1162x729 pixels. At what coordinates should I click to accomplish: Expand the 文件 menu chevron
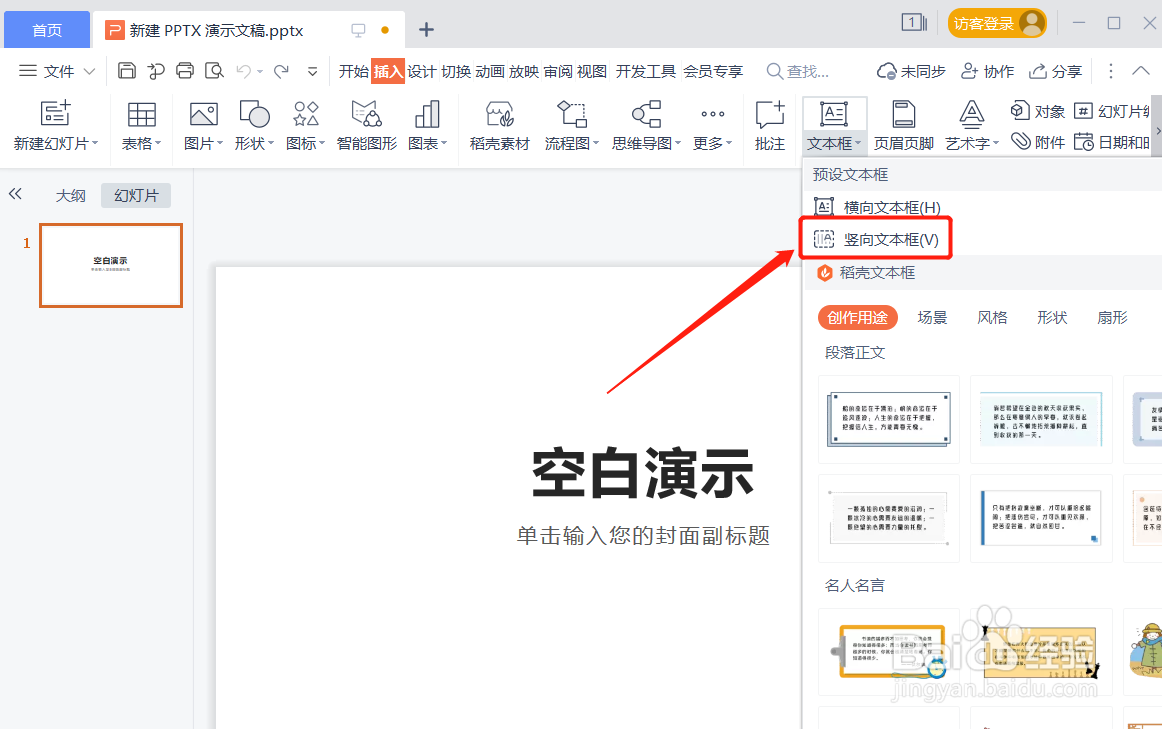(90, 71)
